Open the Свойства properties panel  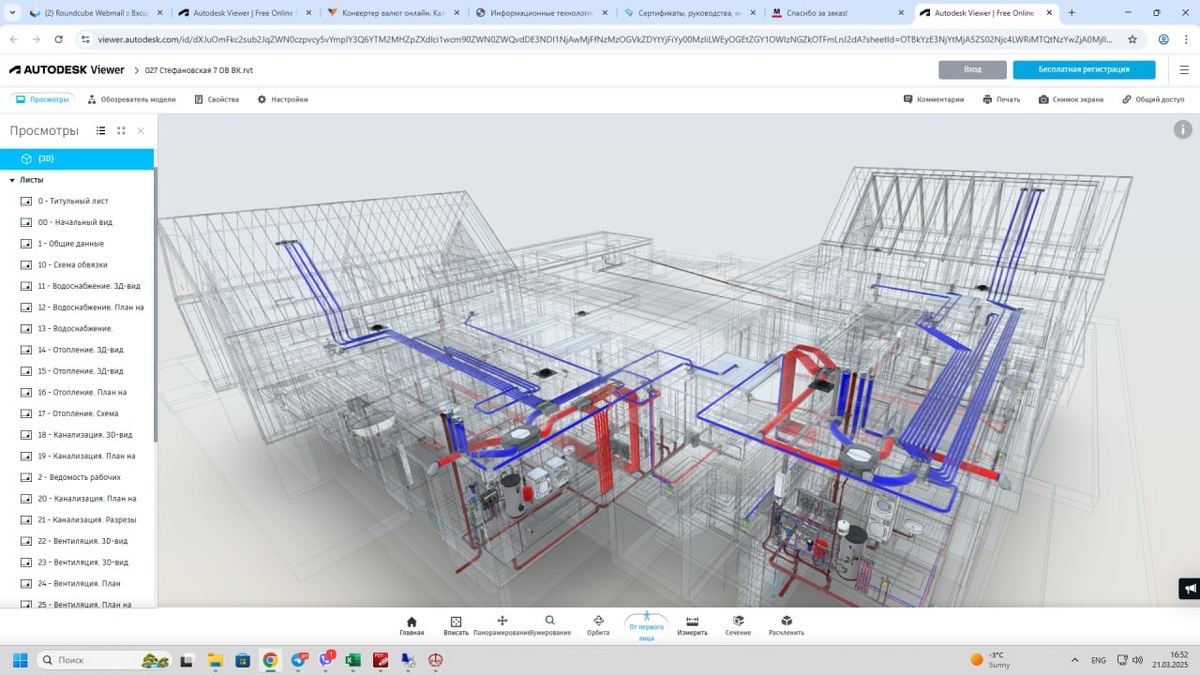click(217, 100)
